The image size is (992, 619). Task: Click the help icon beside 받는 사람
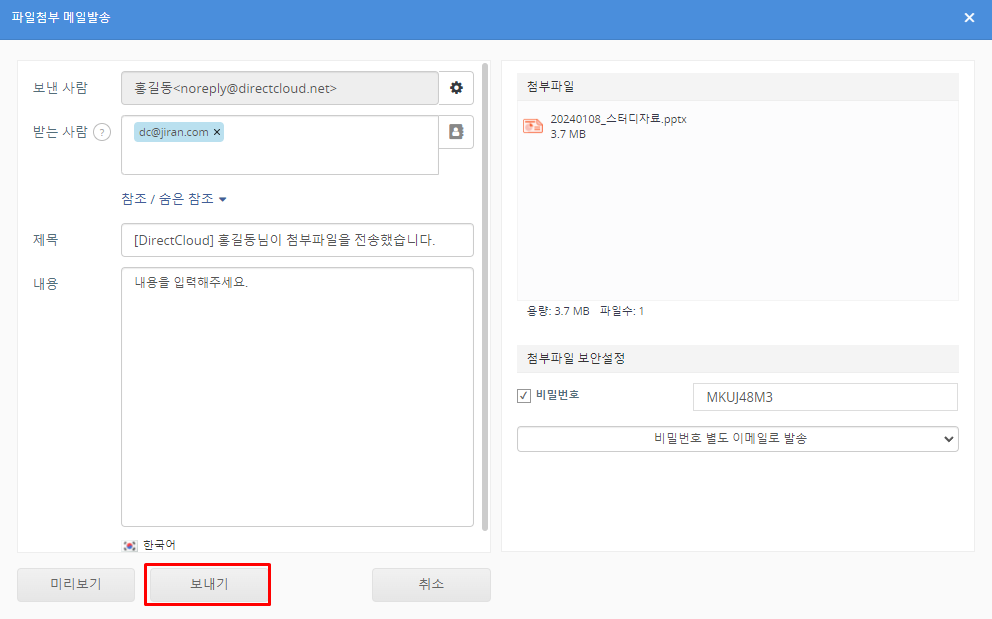pyautogui.click(x=101, y=133)
